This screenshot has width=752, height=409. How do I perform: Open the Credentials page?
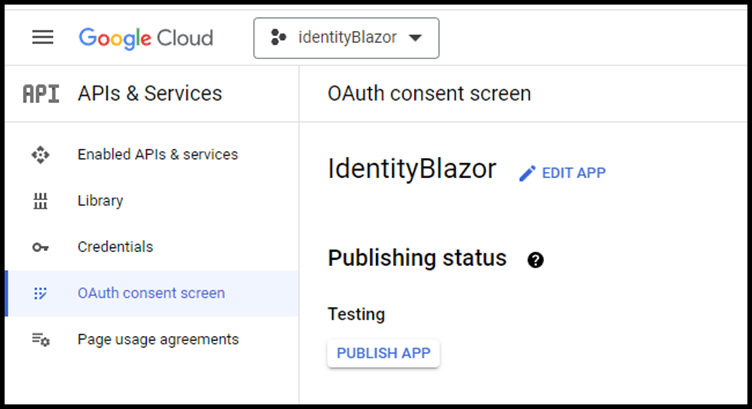[x=115, y=247]
